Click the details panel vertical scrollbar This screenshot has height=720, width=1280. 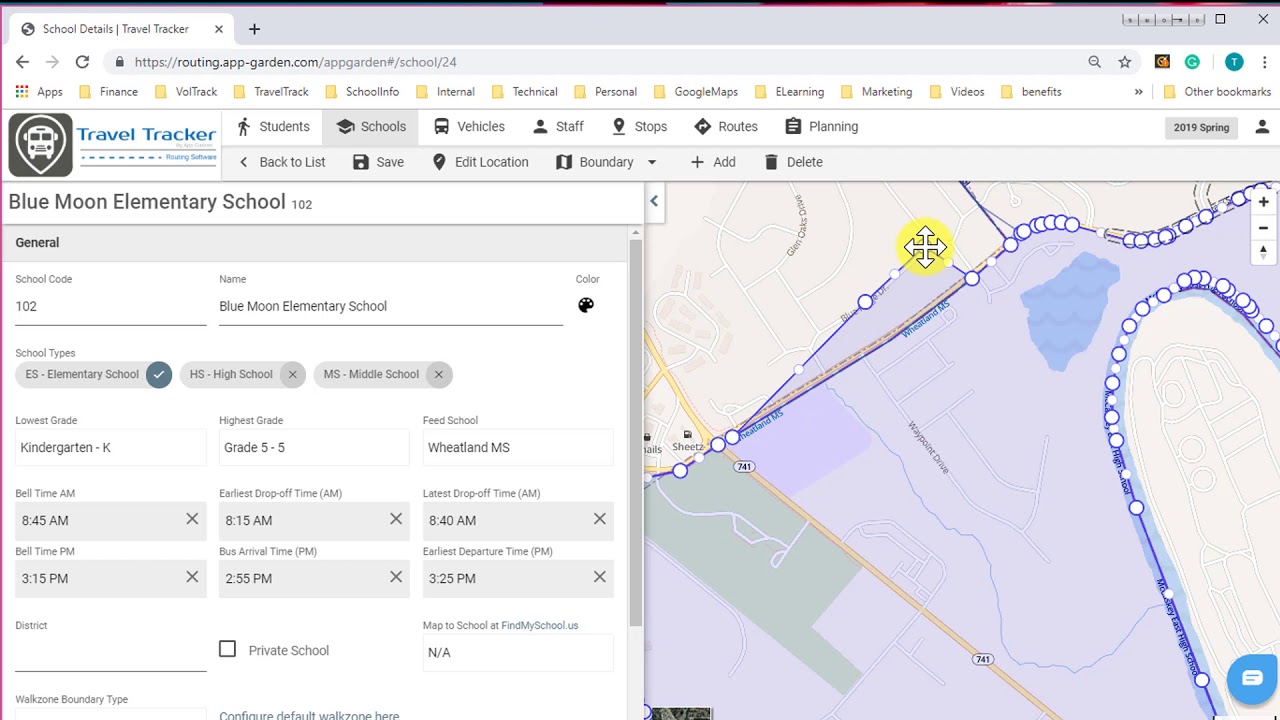[x=635, y=432]
